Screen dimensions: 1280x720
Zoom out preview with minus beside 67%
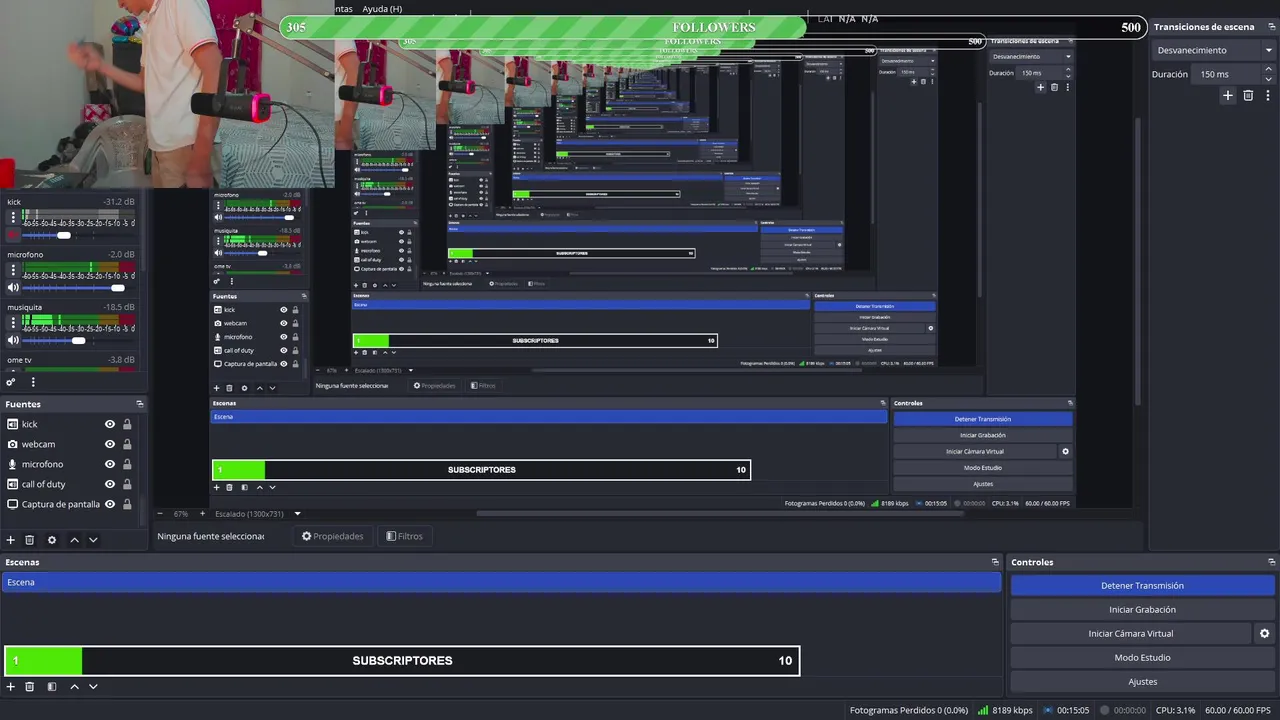point(160,514)
